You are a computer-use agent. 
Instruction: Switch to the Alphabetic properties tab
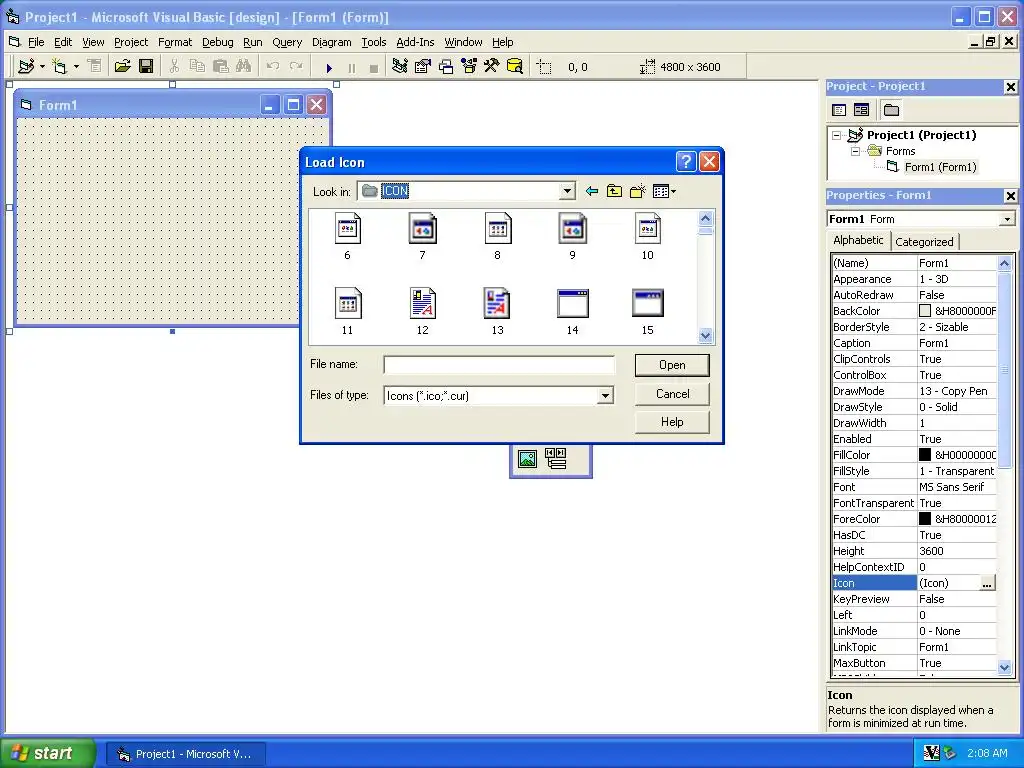coord(858,240)
